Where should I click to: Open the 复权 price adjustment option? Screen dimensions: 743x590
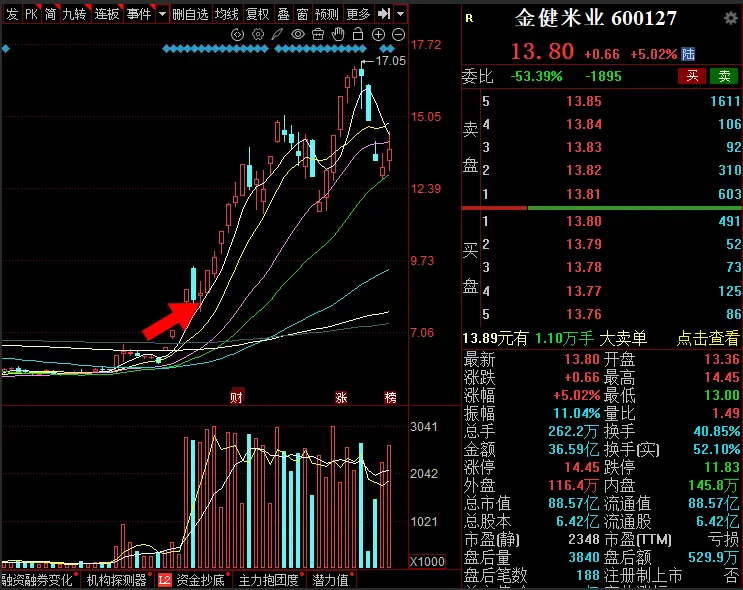(258, 14)
